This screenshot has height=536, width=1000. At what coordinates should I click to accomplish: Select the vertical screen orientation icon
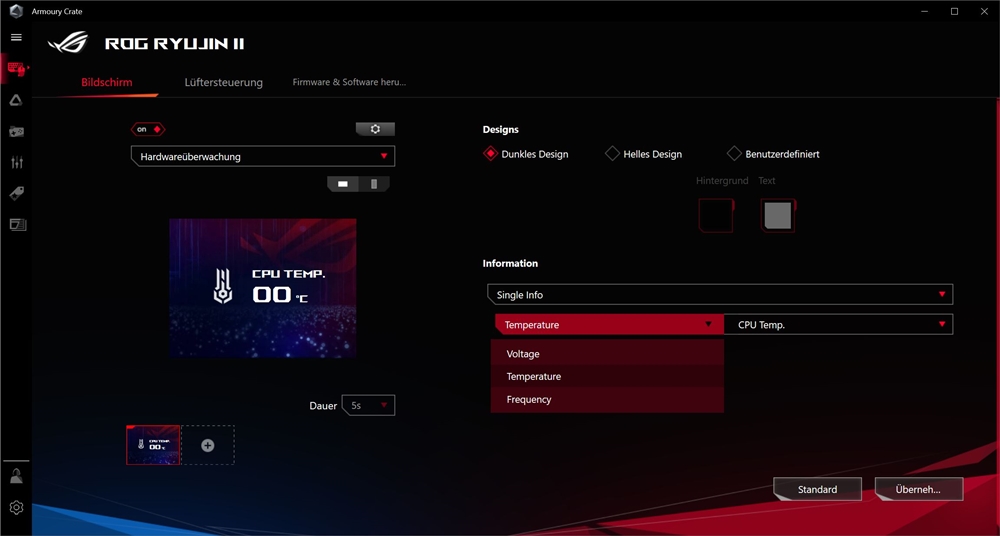[x=374, y=184]
